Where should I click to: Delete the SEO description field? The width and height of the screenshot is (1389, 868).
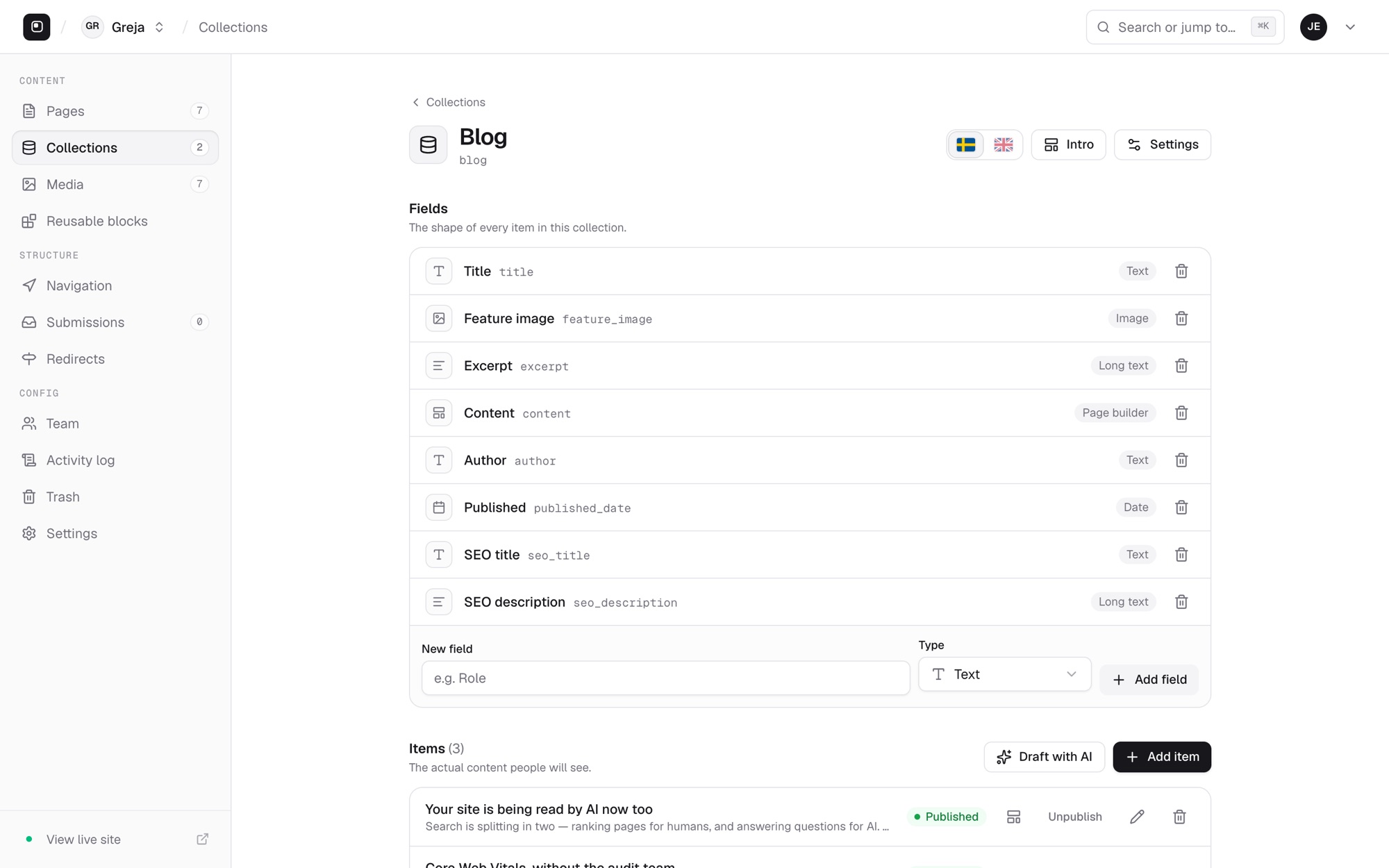coord(1181,601)
